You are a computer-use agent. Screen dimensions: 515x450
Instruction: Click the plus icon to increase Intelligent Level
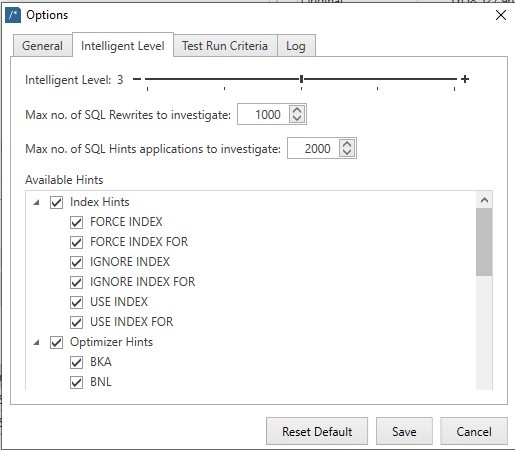465,79
